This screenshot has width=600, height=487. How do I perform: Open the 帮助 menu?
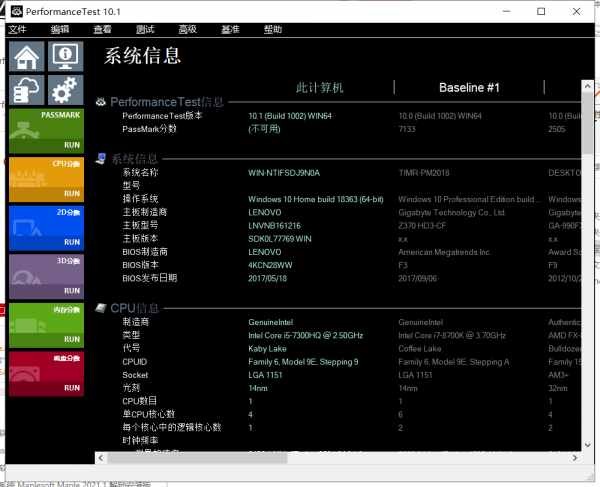pos(273,29)
